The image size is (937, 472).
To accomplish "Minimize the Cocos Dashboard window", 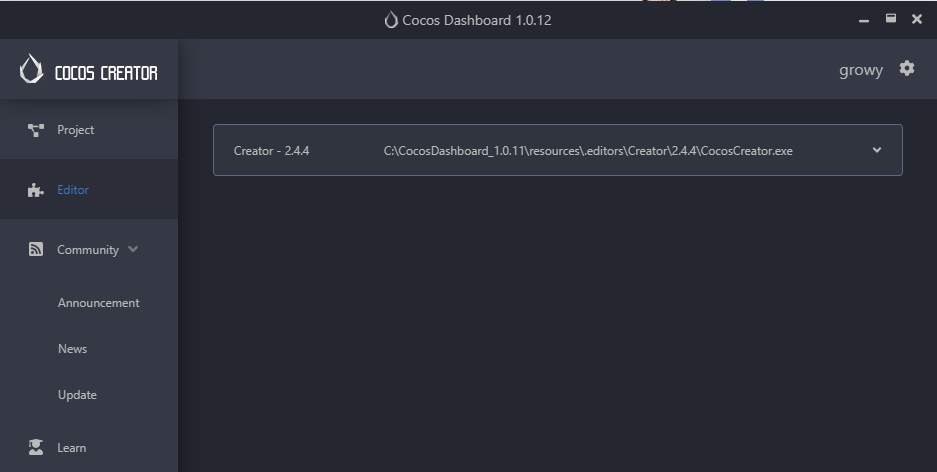I will pos(863,20).
